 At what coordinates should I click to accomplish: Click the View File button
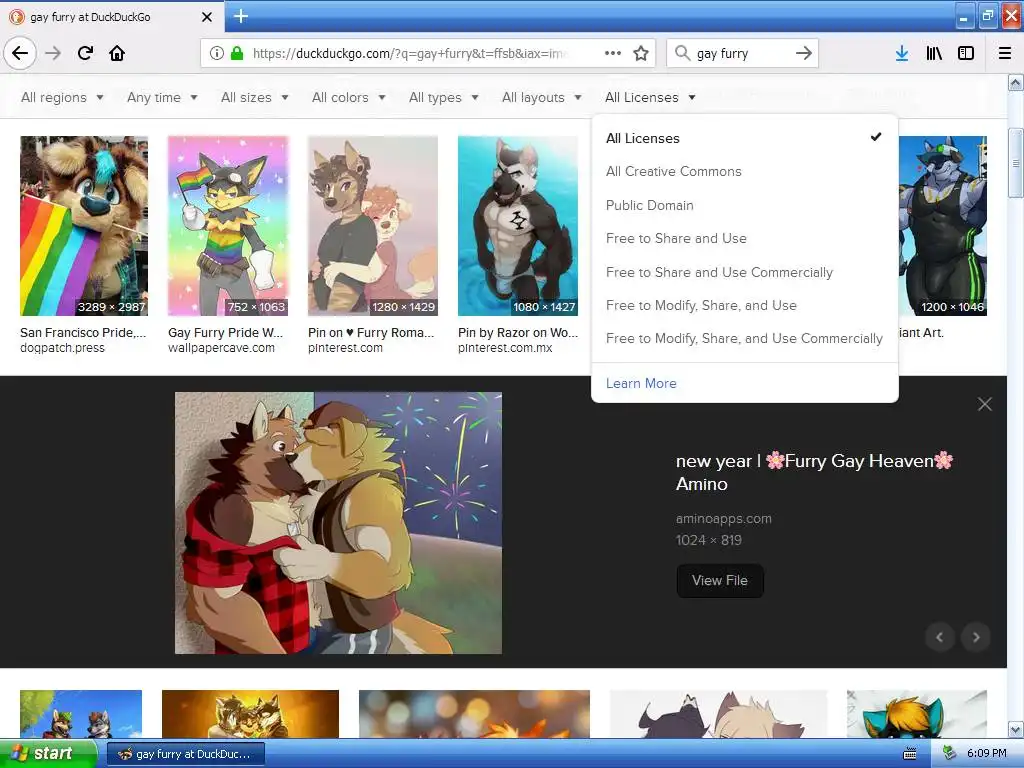pos(720,581)
